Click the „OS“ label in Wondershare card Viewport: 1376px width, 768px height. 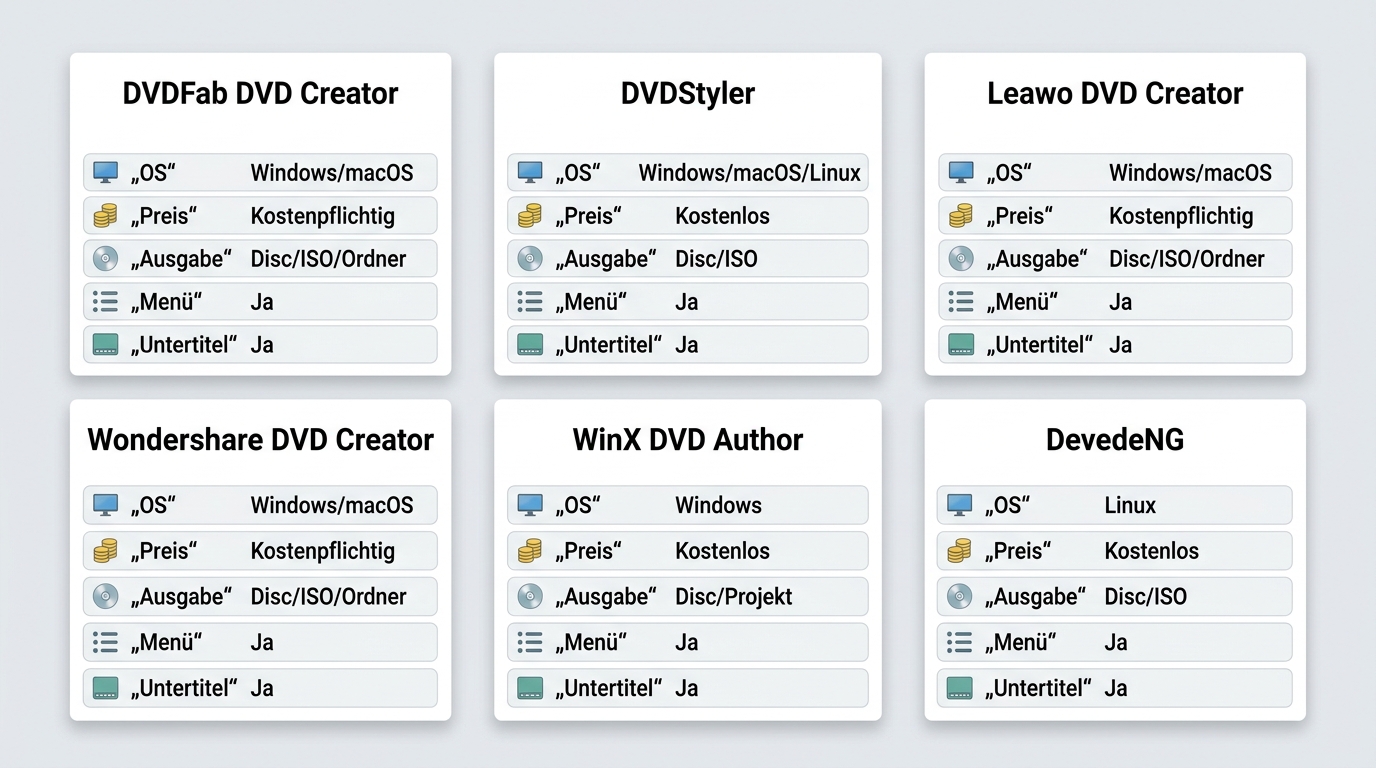pos(153,505)
